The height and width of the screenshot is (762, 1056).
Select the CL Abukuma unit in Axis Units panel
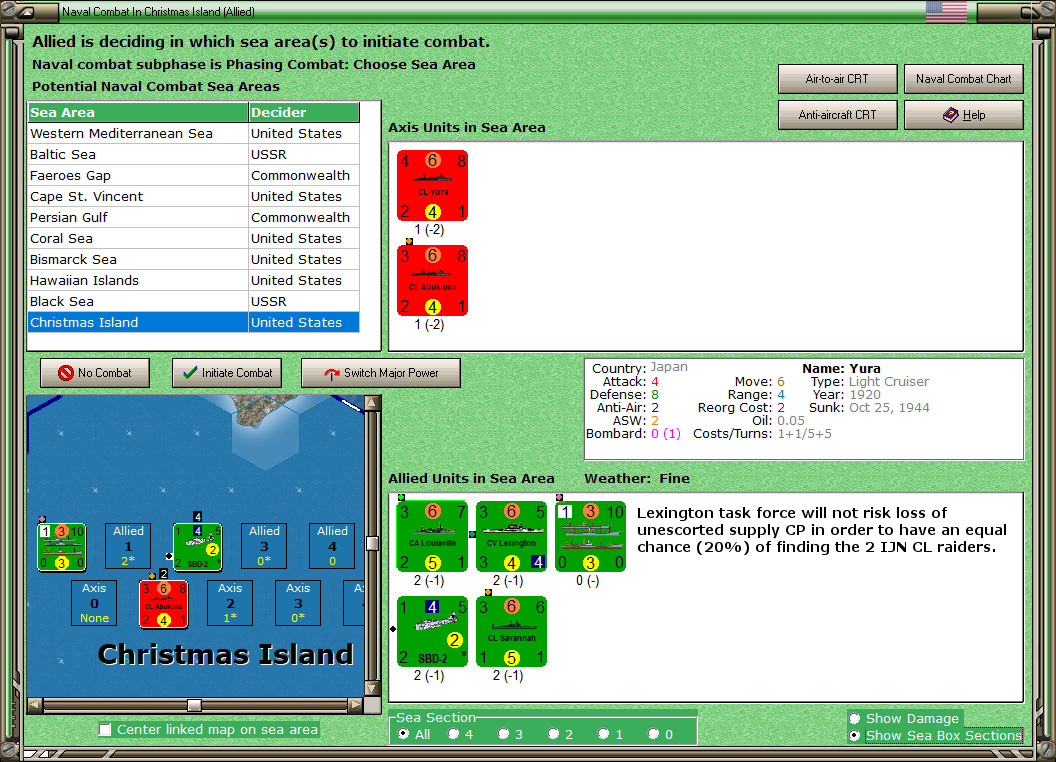click(432, 280)
